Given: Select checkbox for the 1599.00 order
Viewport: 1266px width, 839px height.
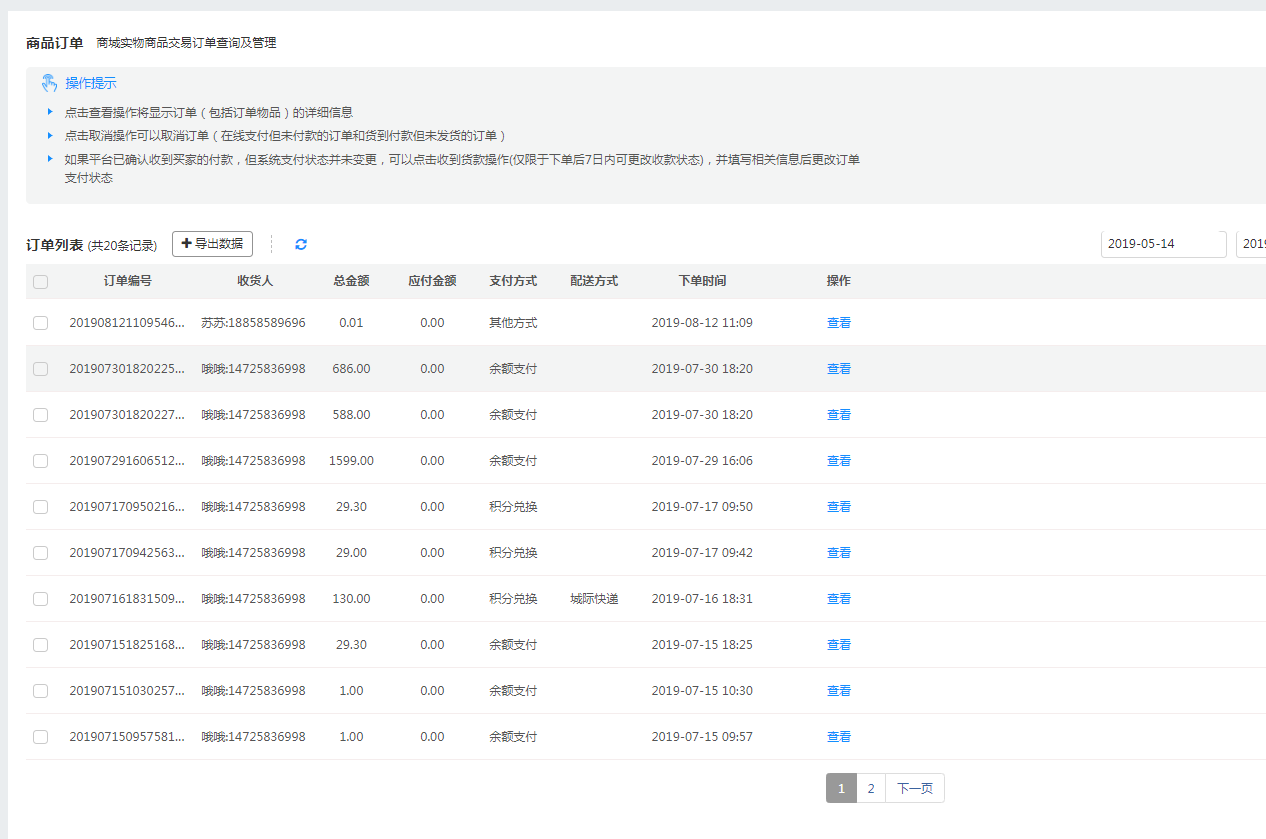Looking at the screenshot, I should [40, 461].
